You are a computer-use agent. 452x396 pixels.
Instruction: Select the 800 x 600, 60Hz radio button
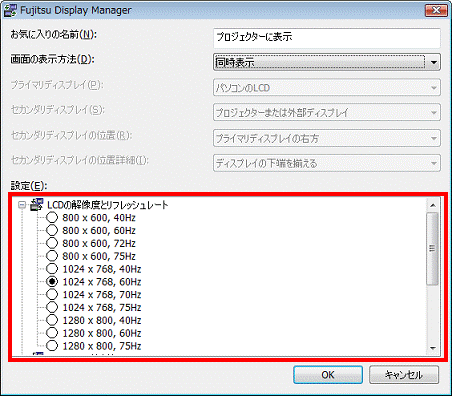52,230
